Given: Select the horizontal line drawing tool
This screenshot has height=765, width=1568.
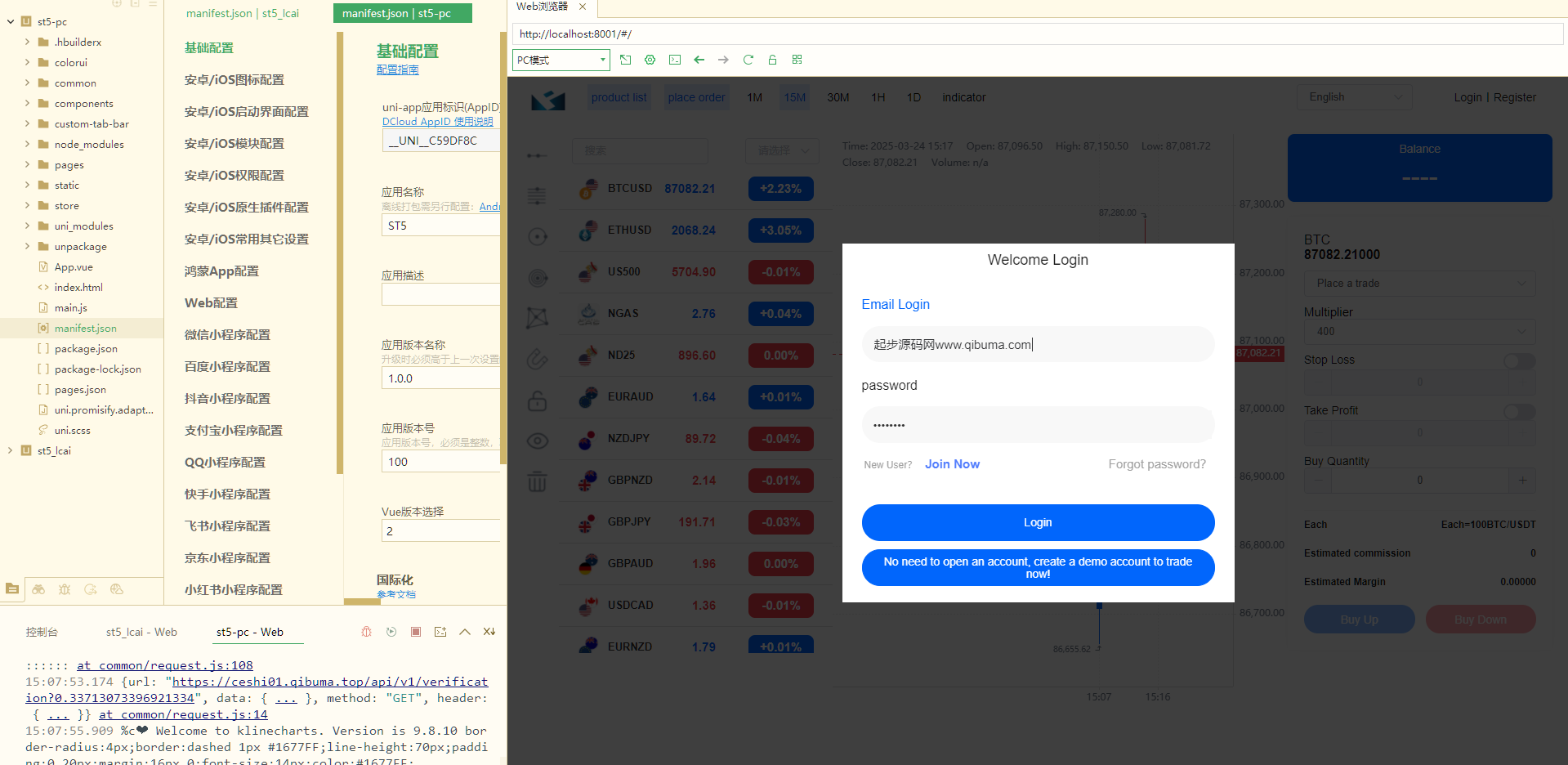Looking at the screenshot, I should pyautogui.click(x=537, y=155).
